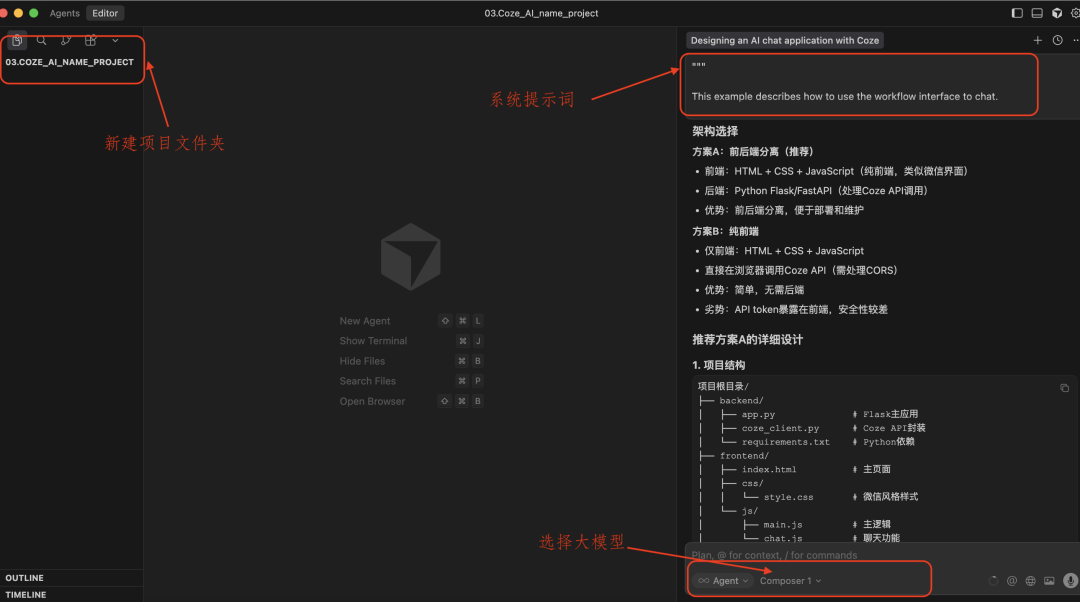Image resolution: width=1080 pixels, height=602 pixels.
Task: Open the Source Control branch icon
Action: 65,41
